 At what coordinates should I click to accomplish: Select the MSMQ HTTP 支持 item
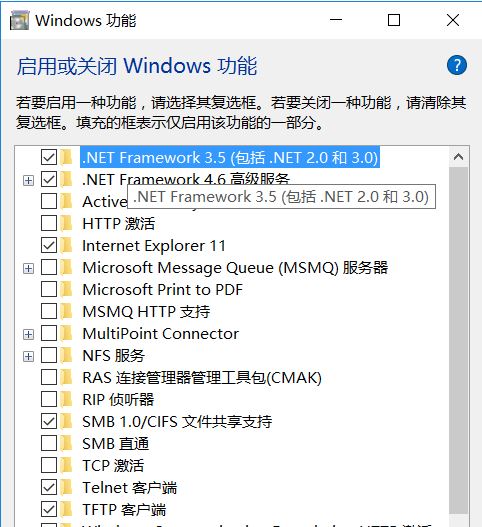[146, 312]
